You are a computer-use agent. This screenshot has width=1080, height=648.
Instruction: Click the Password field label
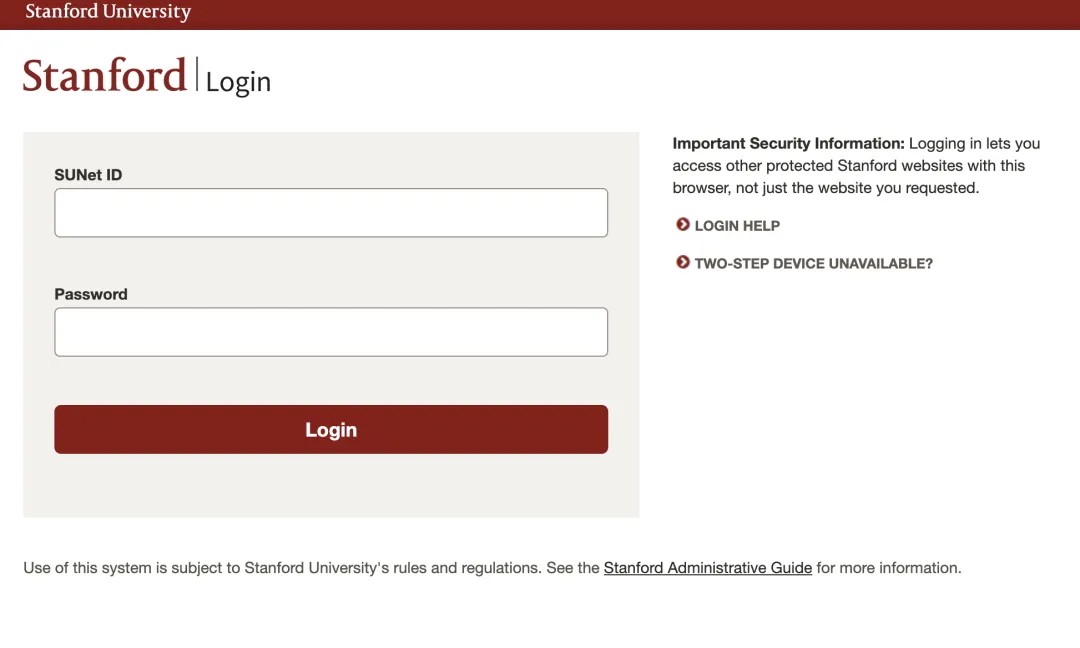(91, 294)
